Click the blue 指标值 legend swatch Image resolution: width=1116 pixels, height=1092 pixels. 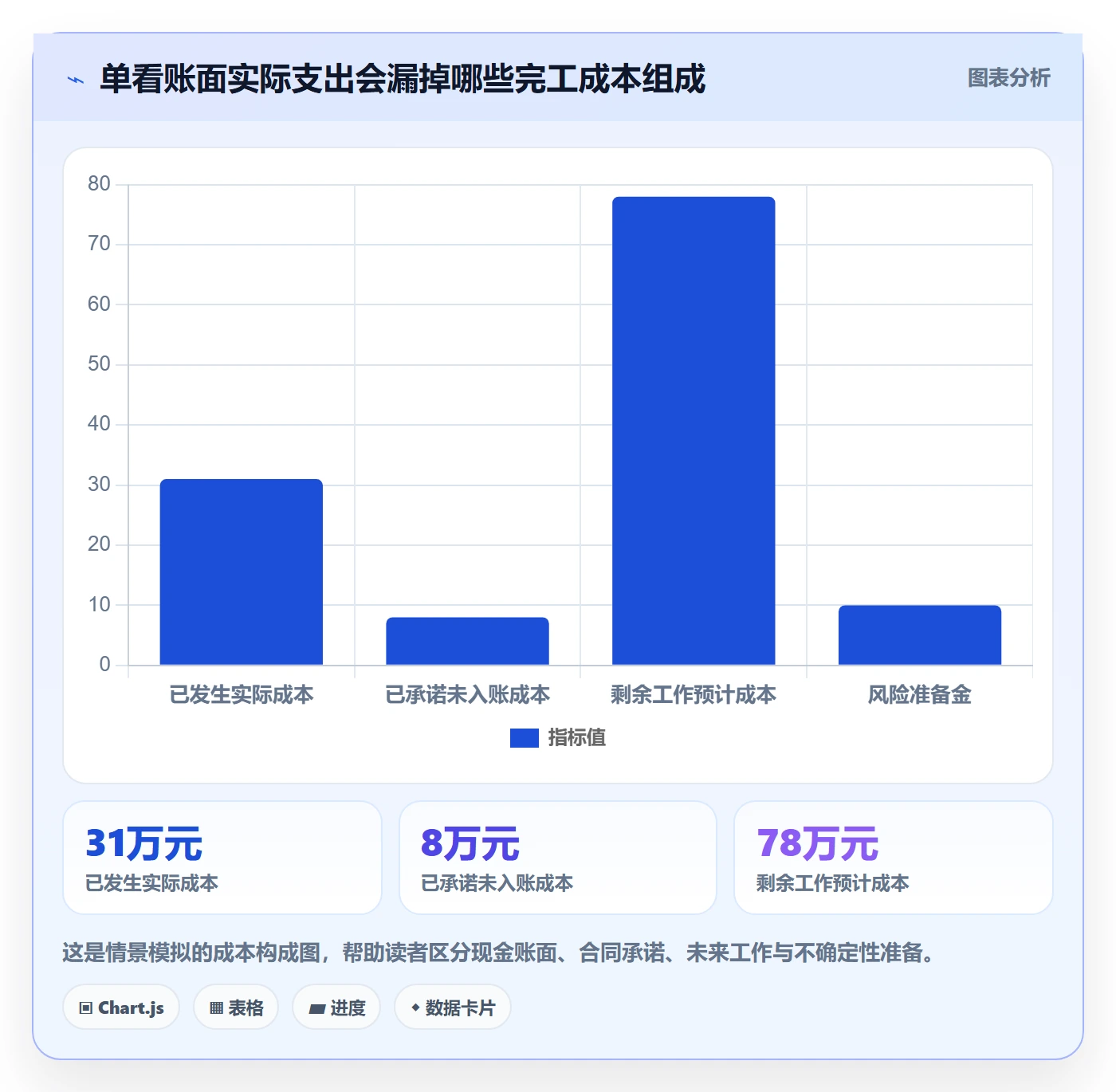525,738
